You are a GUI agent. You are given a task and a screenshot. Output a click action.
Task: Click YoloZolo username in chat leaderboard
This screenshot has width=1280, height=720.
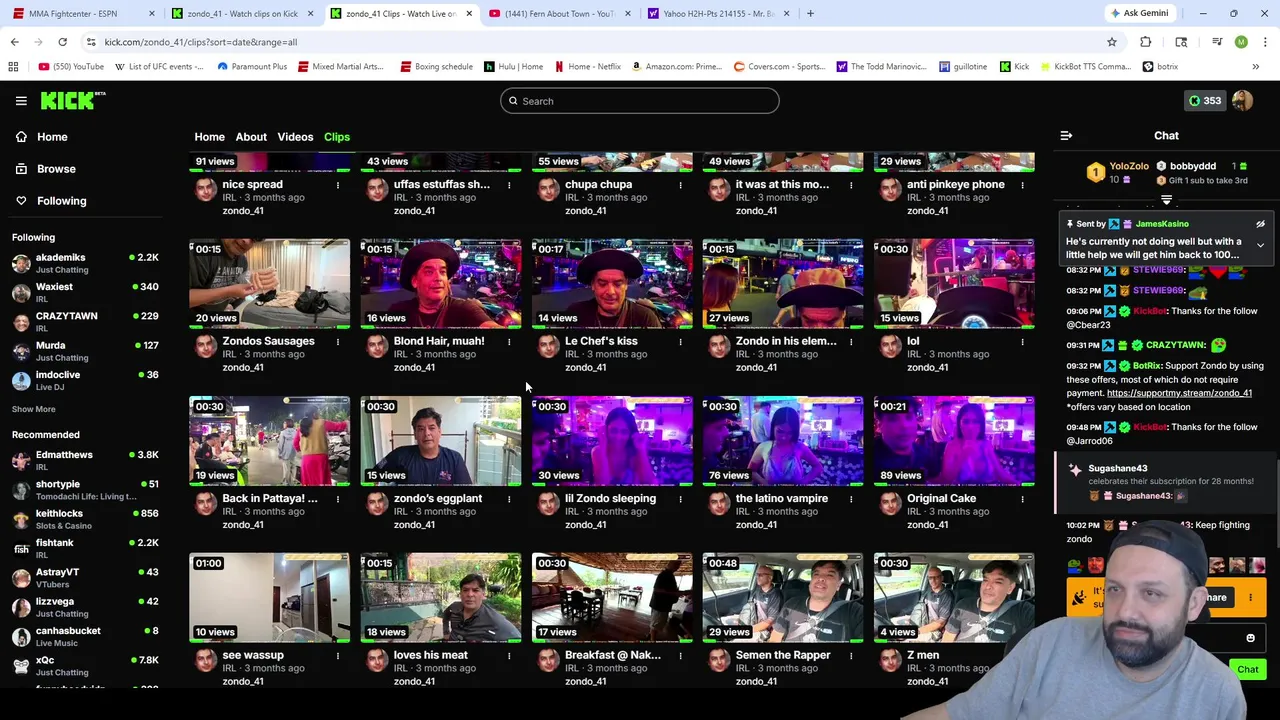(x=1128, y=167)
